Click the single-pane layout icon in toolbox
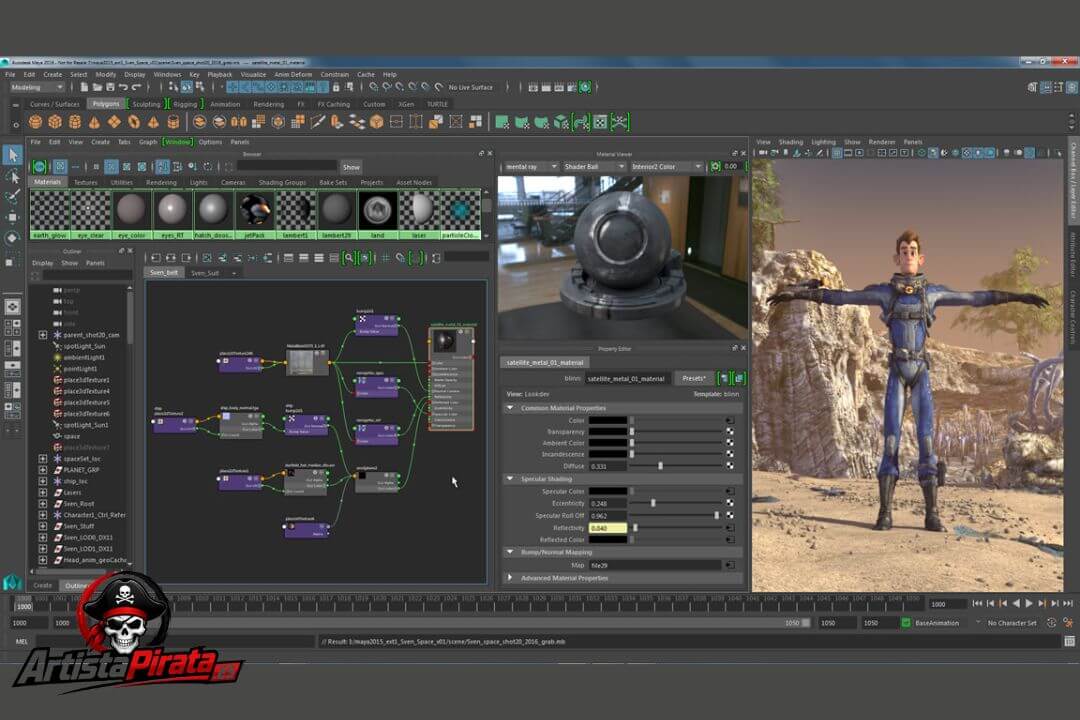Image resolution: width=1080 pixels, height=720 pixels. click(x=12, y=307)
